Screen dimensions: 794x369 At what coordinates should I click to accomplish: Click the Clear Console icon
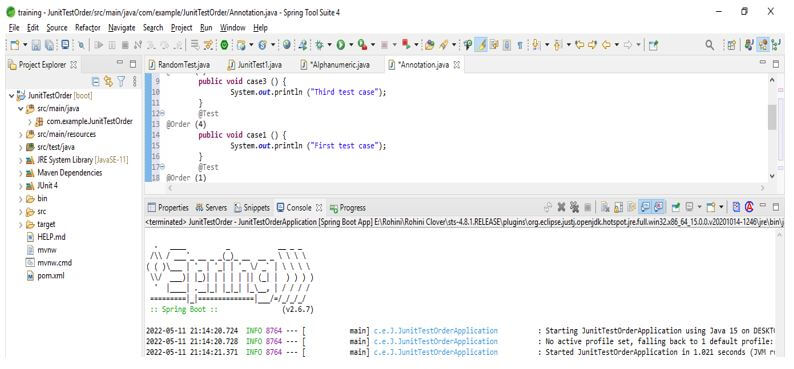coord(605,207)
